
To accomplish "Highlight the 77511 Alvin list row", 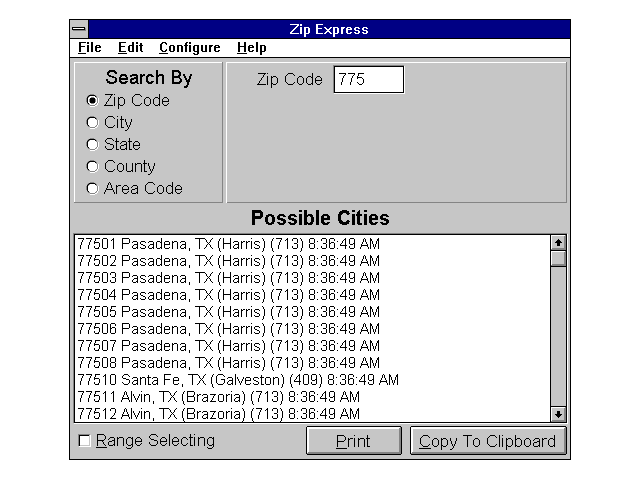I will (218, 397).
